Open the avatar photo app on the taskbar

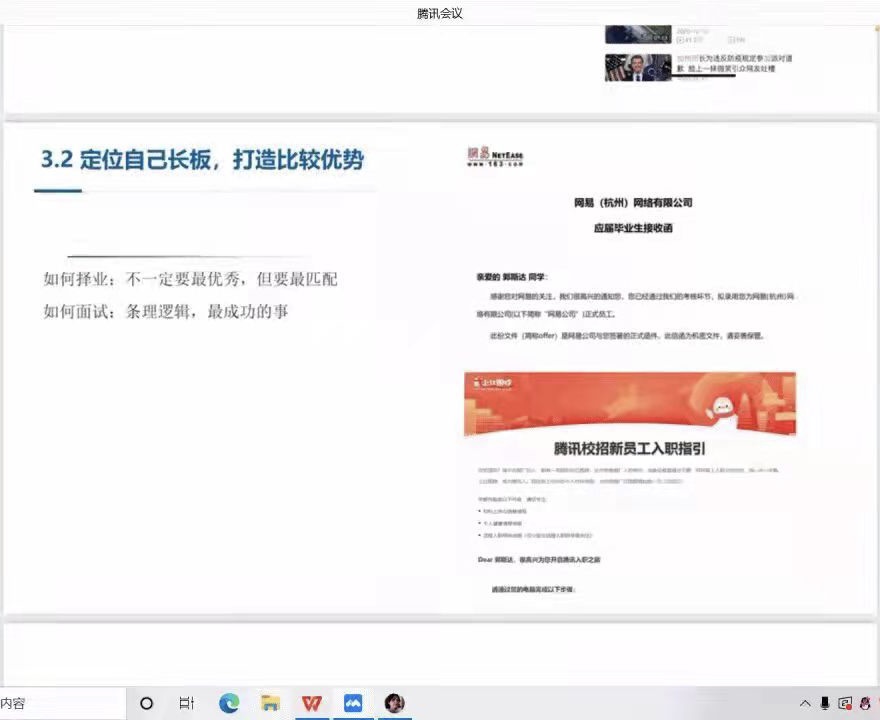coord(395,703)
